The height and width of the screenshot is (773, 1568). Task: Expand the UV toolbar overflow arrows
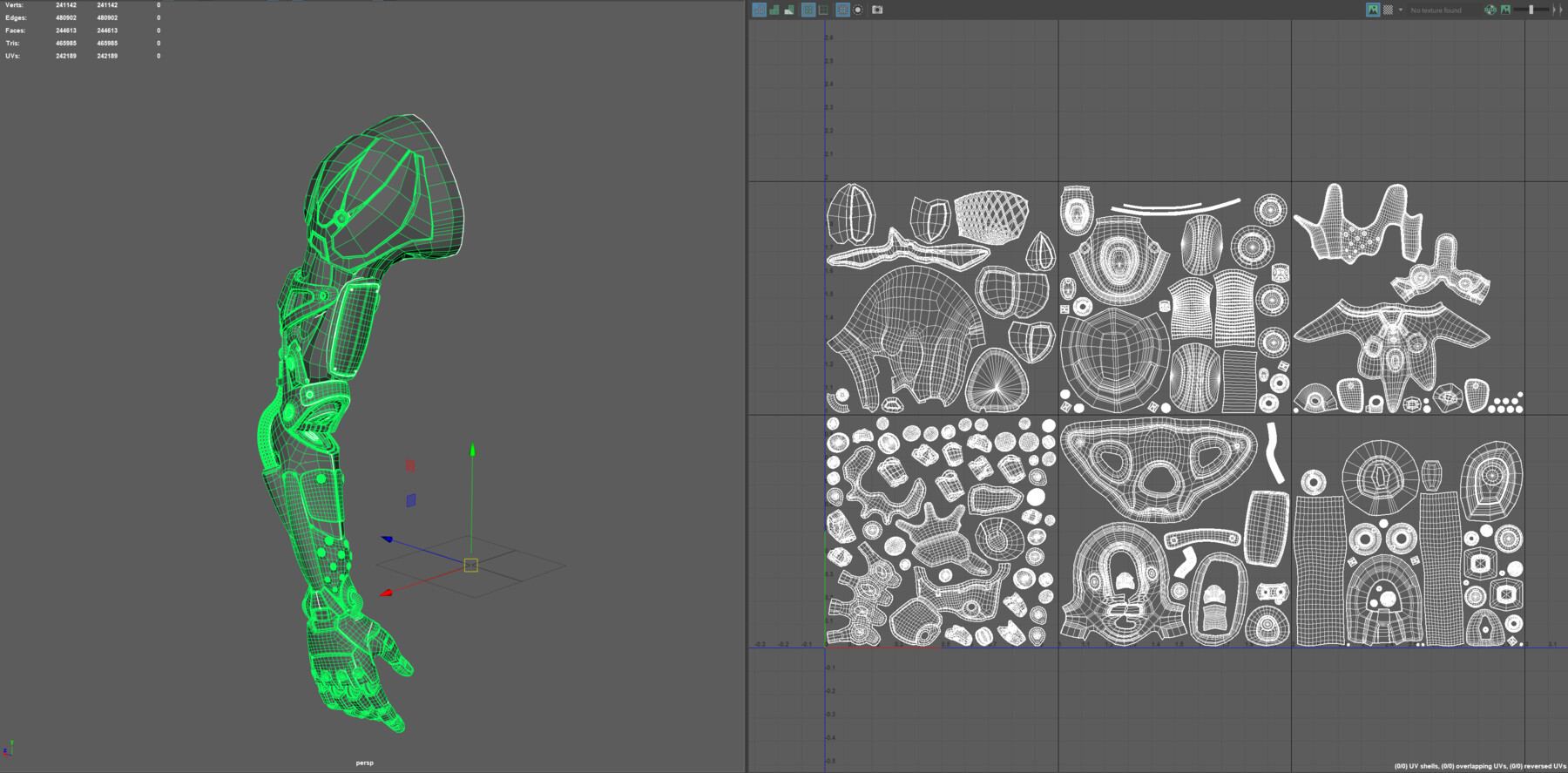pyautogui.click(x=1558, y=10)
